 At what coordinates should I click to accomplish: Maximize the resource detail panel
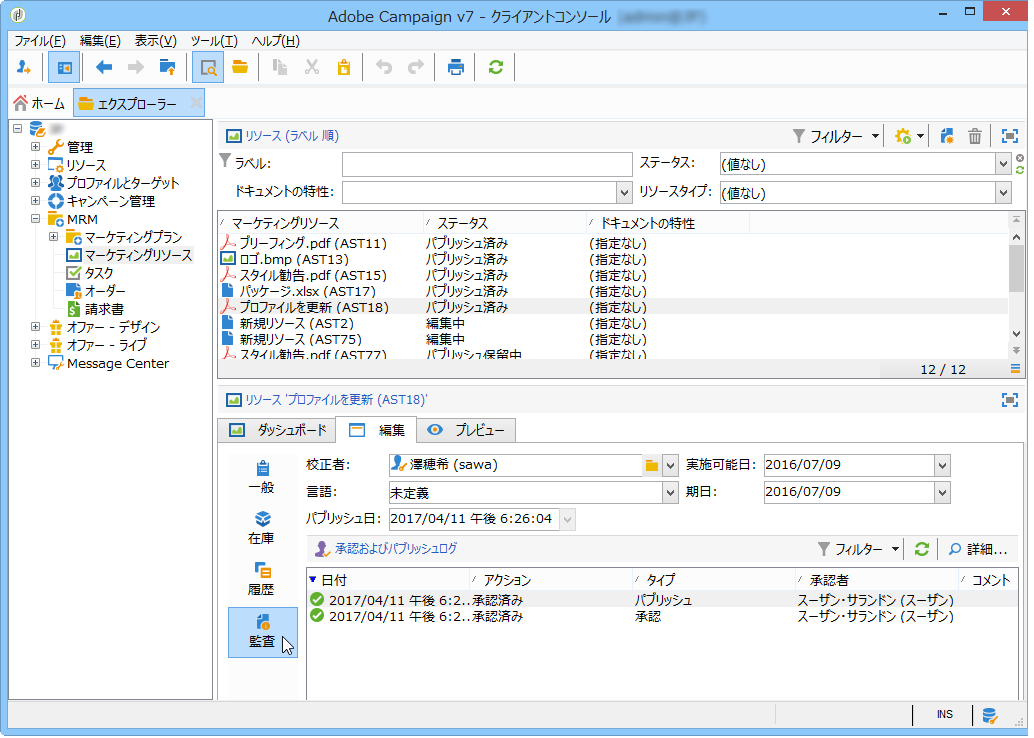1010,400
